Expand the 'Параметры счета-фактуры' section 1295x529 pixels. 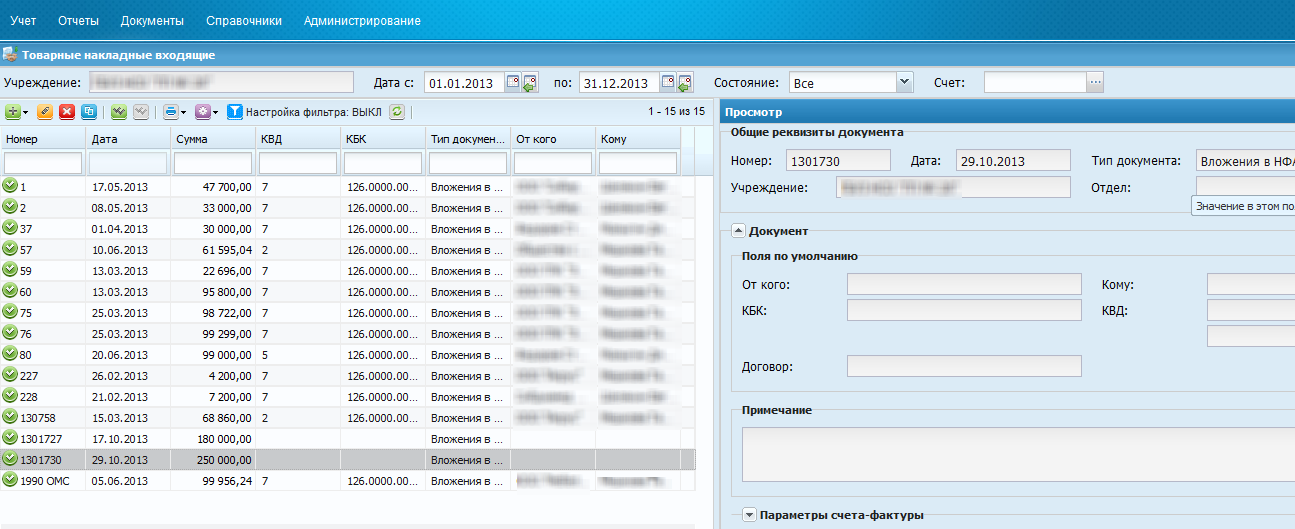click(749, 515)
